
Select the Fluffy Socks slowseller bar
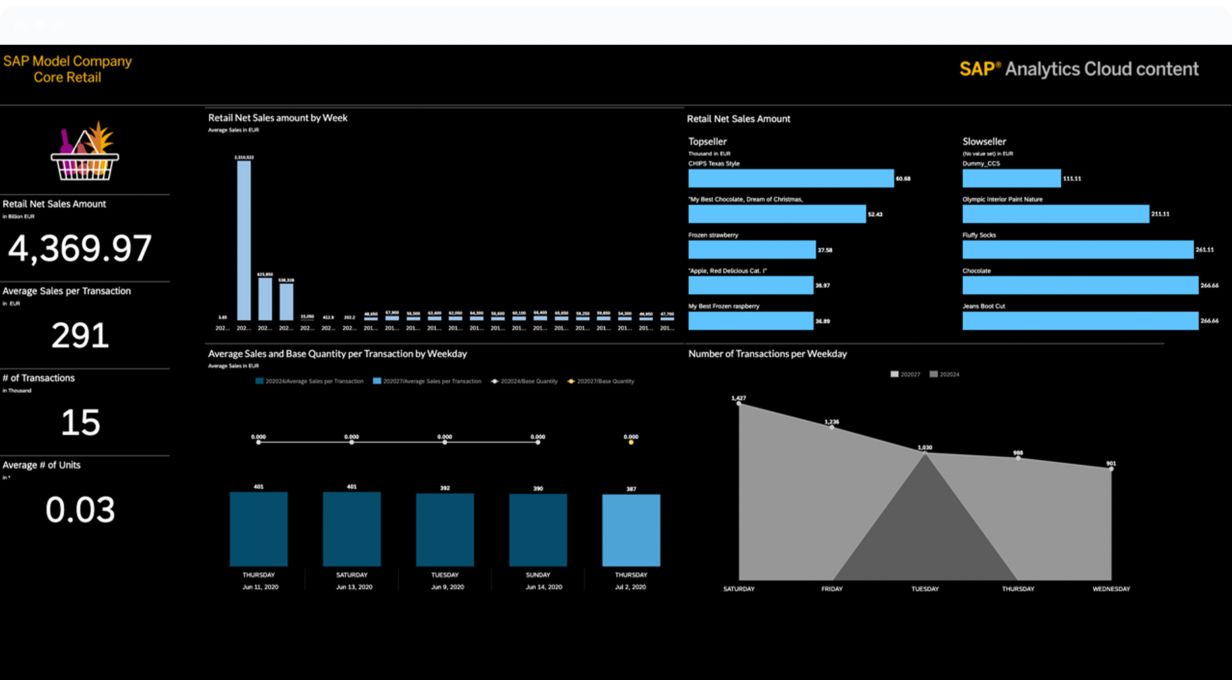click(1078, 250)
